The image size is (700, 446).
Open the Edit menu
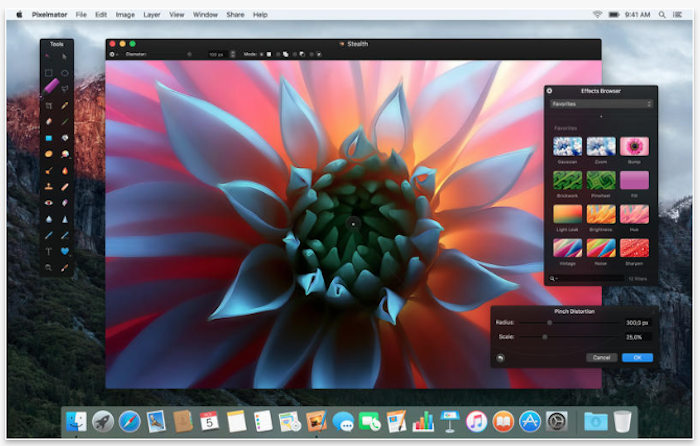click(101, 15)
